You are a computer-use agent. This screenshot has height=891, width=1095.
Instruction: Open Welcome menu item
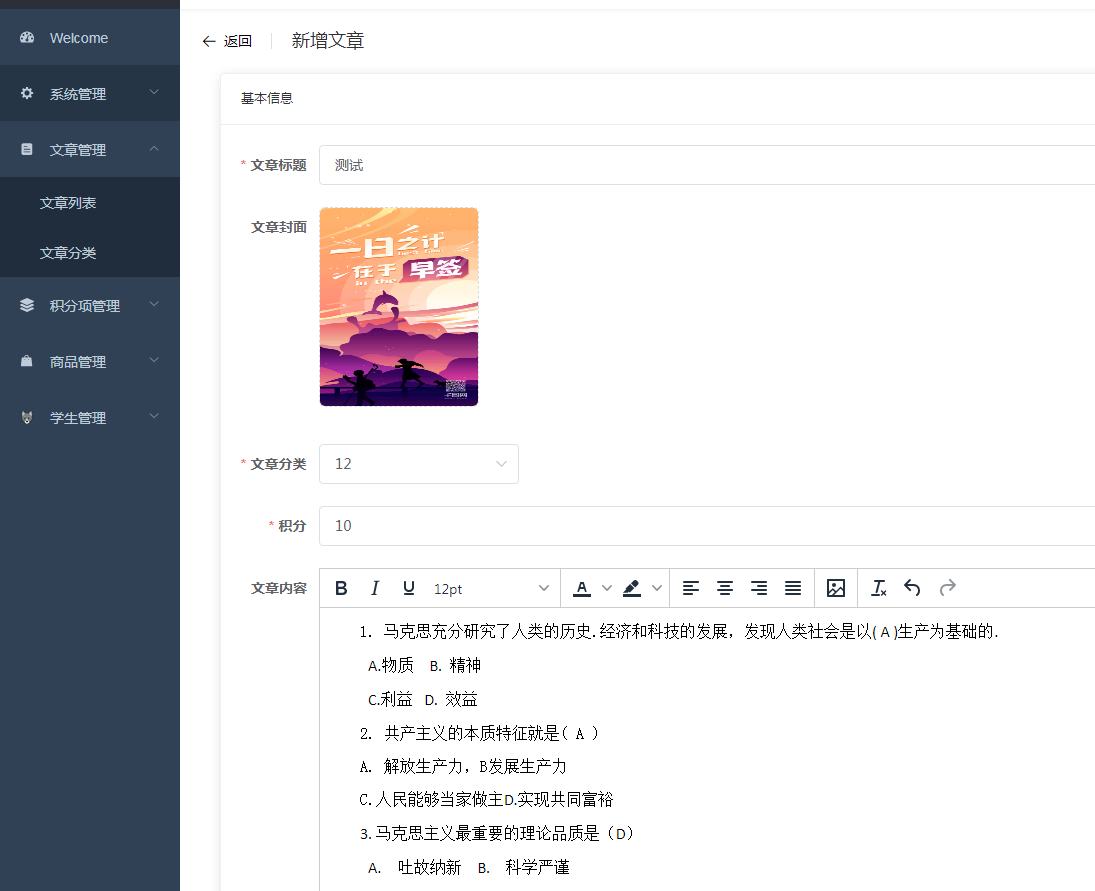[89, 38]
